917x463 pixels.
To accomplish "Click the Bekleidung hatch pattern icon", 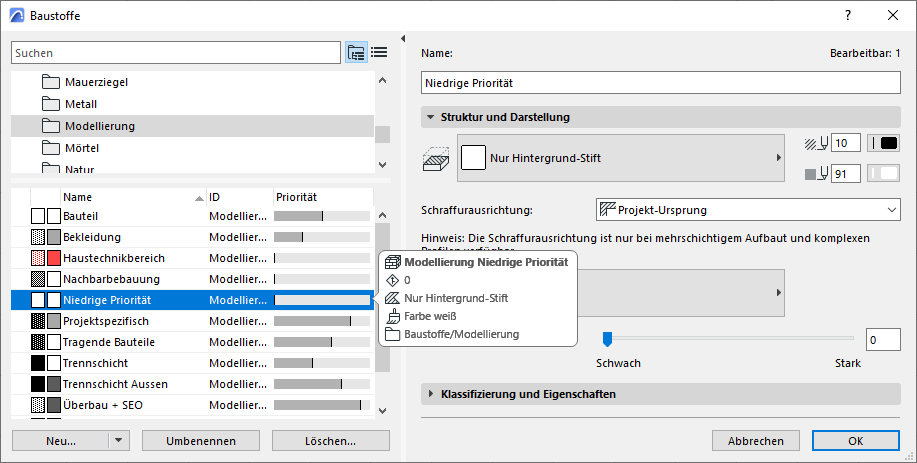I will click(38, 237).
